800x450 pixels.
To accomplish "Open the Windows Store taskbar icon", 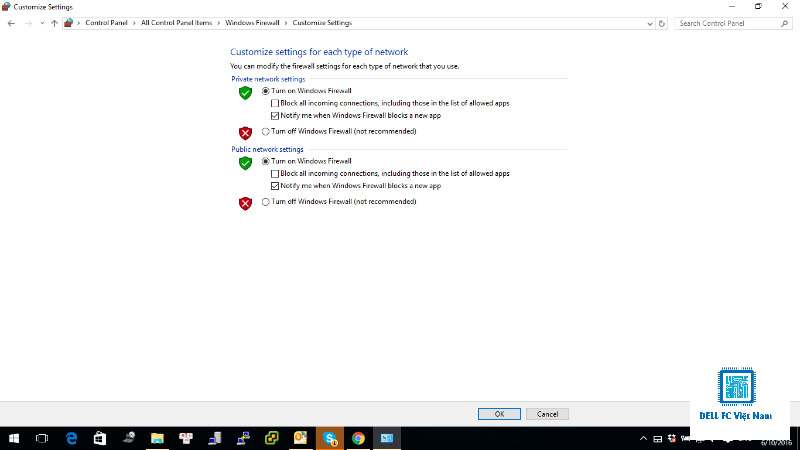I will coord(100,438).
